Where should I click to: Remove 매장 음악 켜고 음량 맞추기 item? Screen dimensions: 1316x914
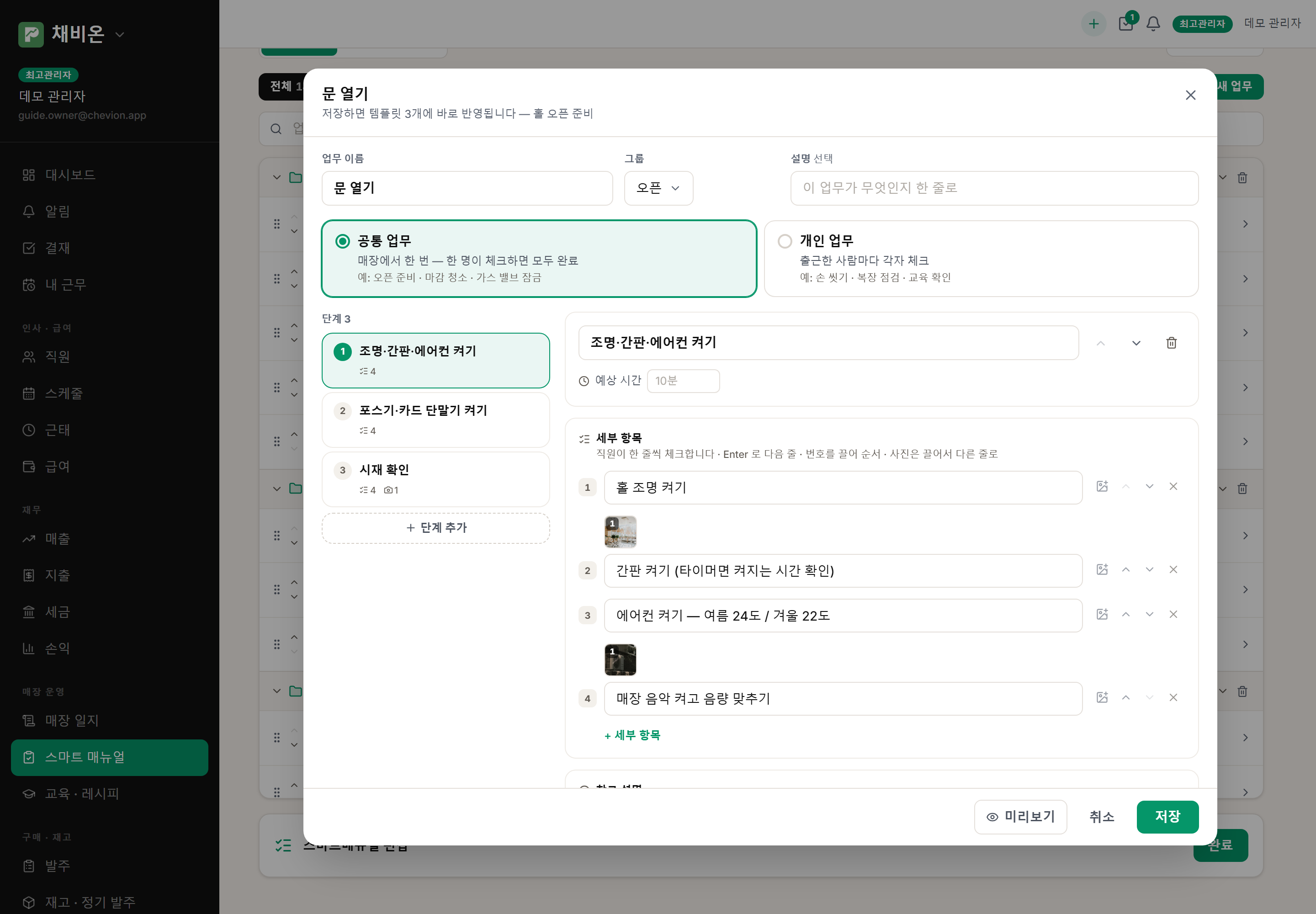click(x=1173, y=697)
